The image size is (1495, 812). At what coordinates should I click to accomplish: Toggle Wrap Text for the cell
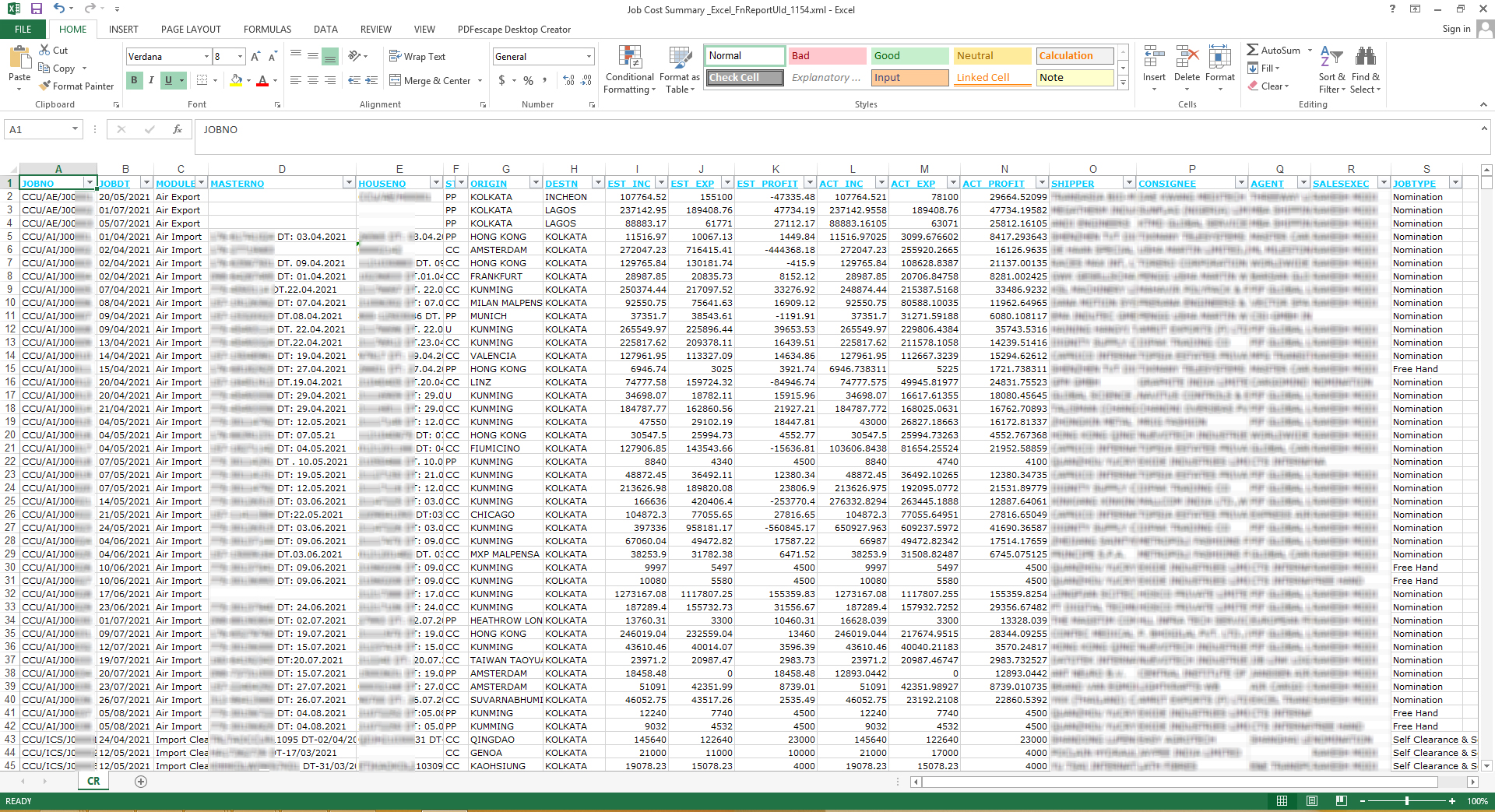pos(417,57)
